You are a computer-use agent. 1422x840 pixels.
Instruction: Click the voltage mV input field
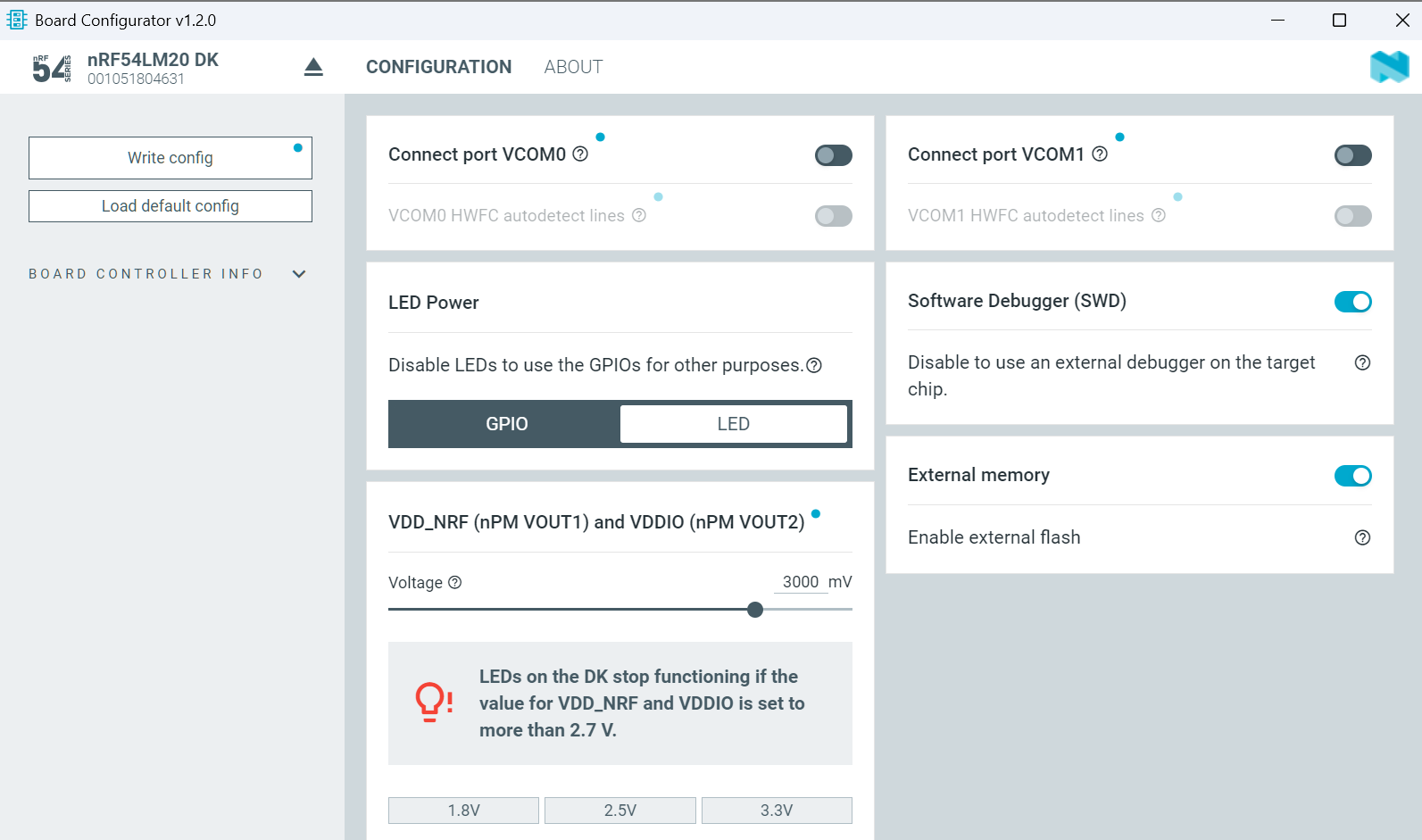(800, 582)
